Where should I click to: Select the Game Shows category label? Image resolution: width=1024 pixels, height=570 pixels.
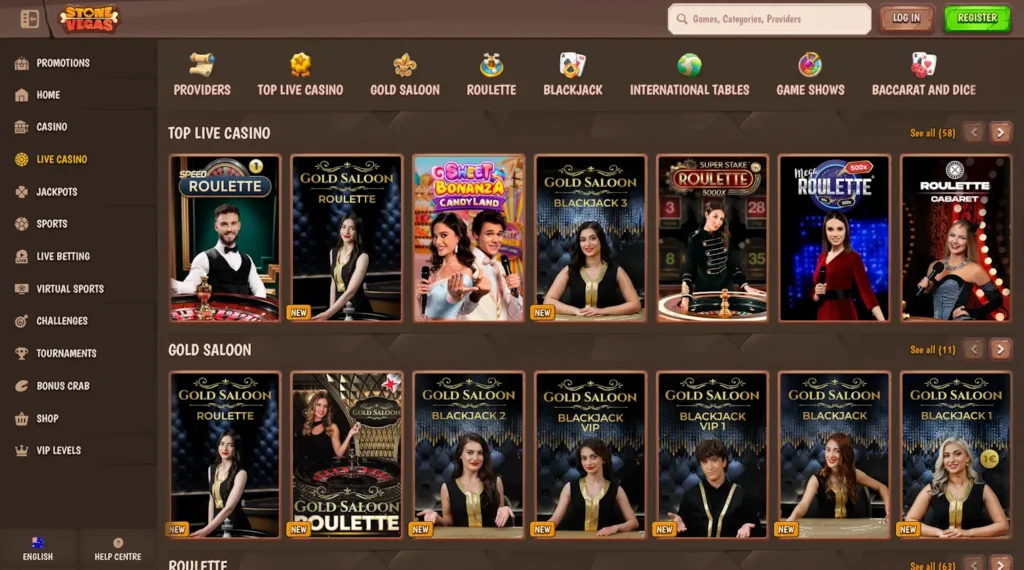coord(810,90)
